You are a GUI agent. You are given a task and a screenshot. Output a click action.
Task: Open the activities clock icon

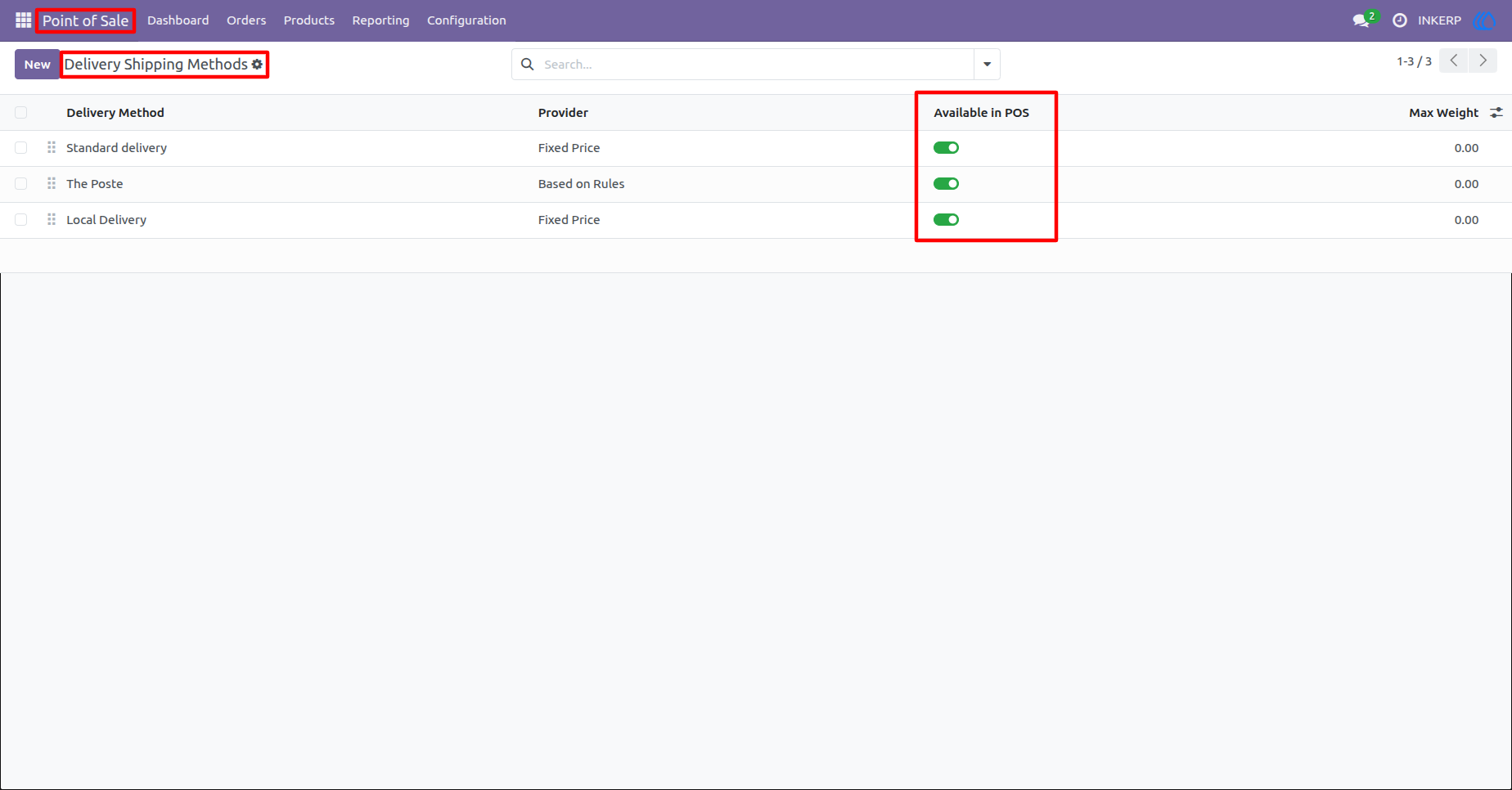(1400, 20)
